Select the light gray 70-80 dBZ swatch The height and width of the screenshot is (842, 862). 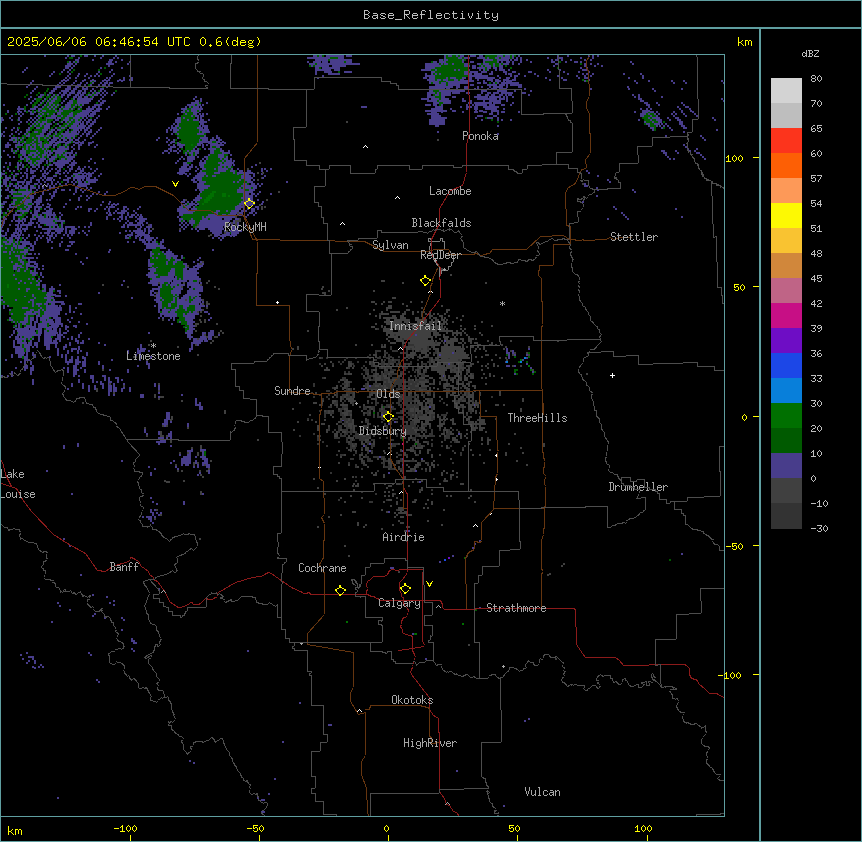tap(786, 91)
